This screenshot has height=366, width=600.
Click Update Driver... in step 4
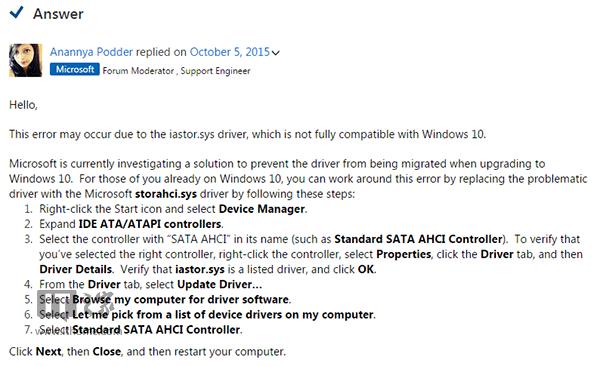tap(220, 284)
